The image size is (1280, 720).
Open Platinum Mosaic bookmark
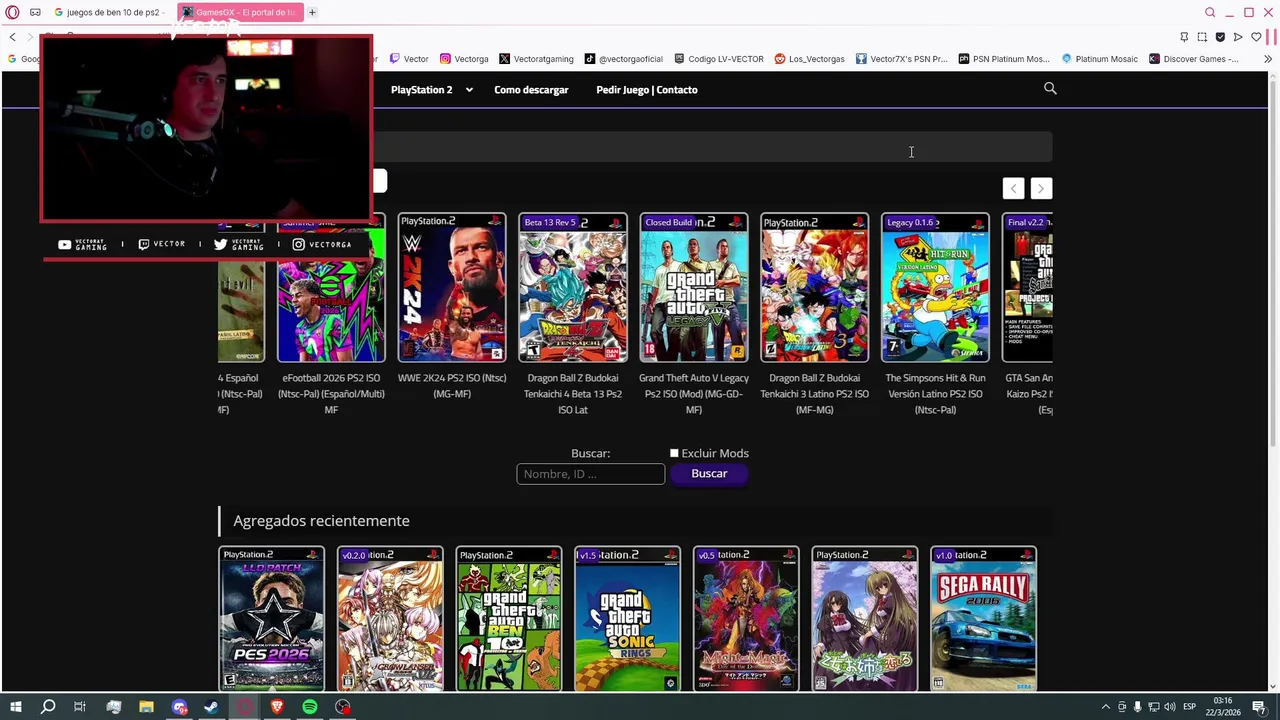click(x=1099, y=59)
